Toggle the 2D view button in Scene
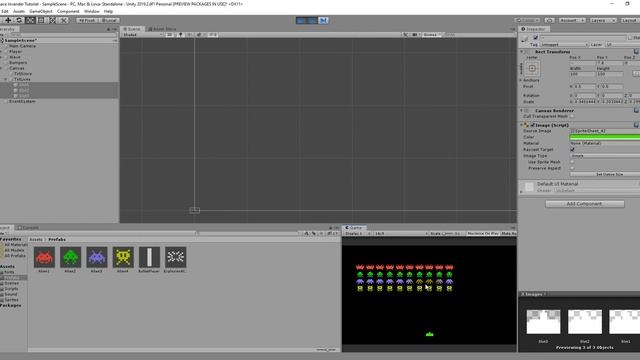 pyautogui.click(x=169, y=35)
